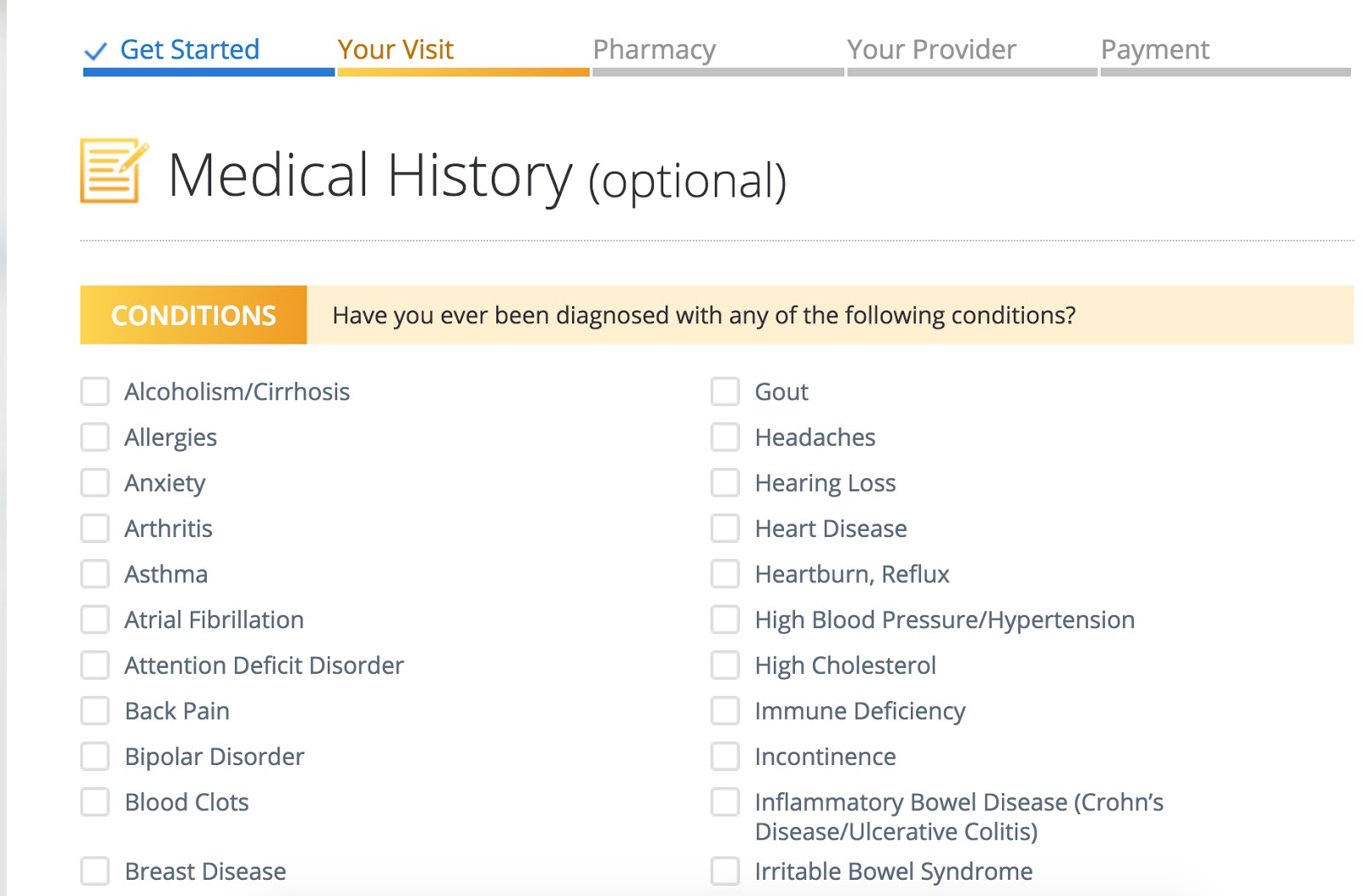Enable the High Cholesterol checkbox

725,665
